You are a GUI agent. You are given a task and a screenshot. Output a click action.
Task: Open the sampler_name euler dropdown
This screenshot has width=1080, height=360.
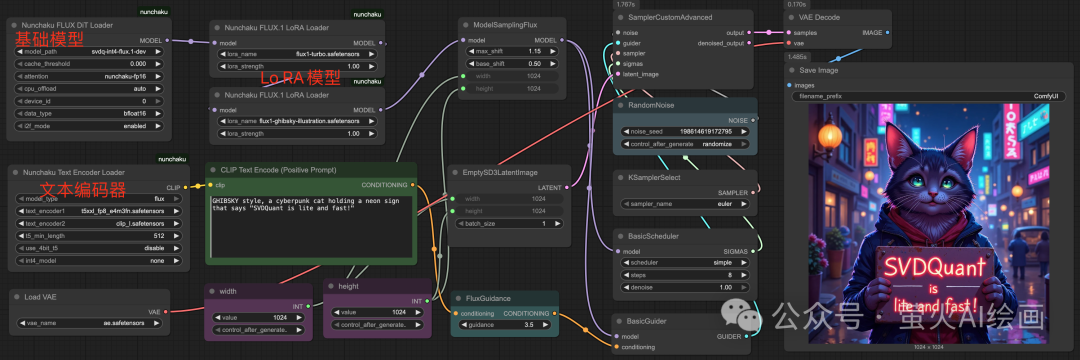685,204
